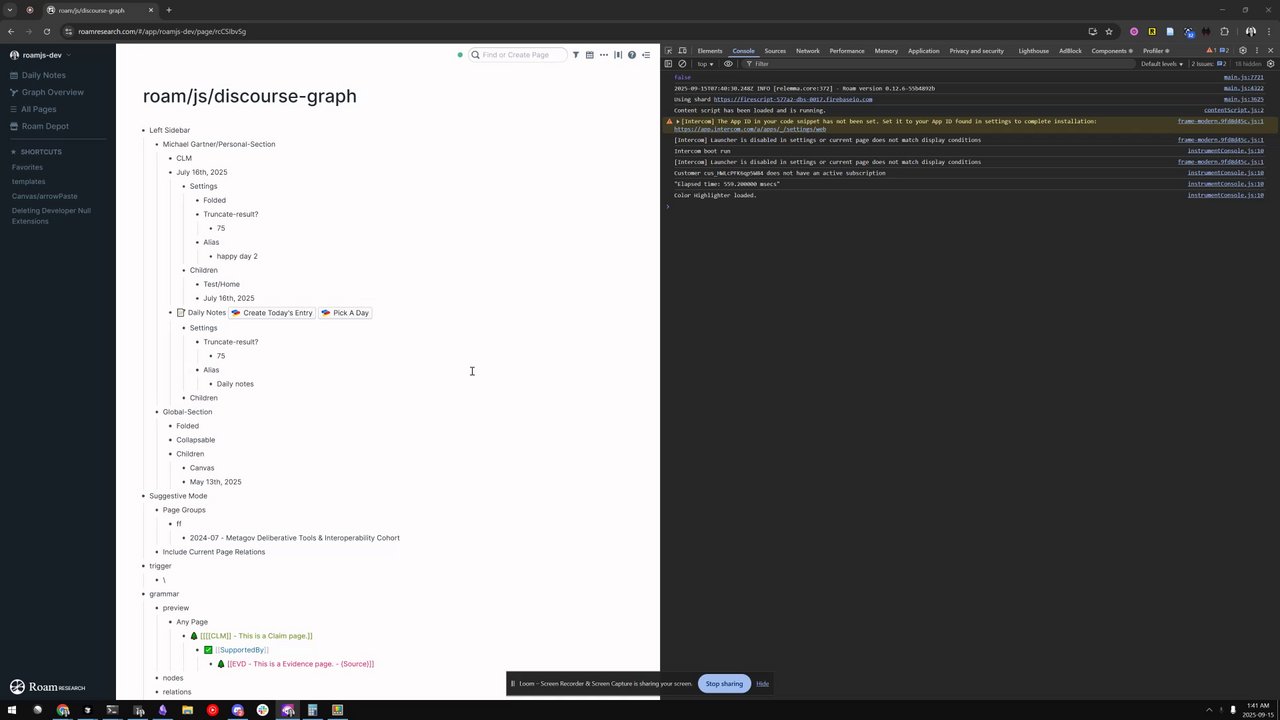Collapse the Left Sidebar bullet

[144, 130]
